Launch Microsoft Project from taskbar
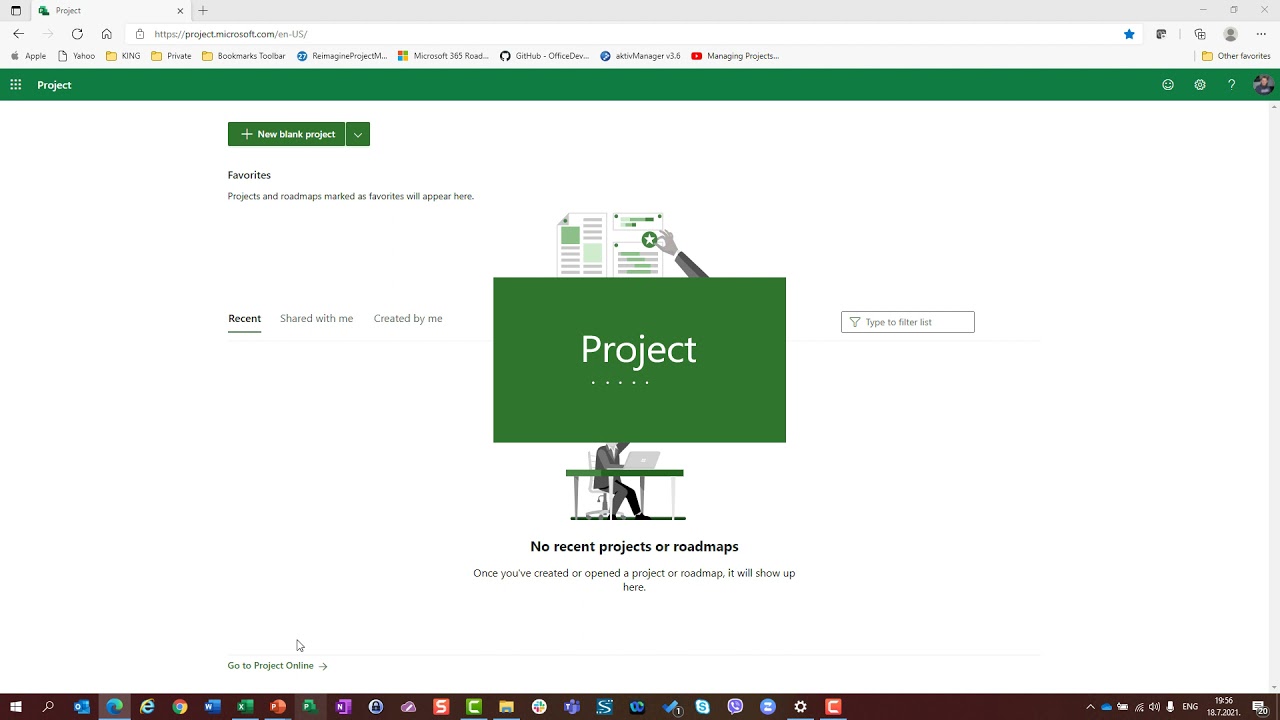This screenshot has height=720, width=1280. (x=310, y=707)
